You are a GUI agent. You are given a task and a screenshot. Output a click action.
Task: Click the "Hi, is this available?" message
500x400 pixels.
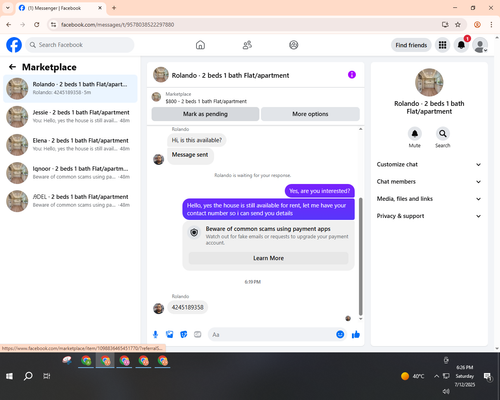(x=197, y=140)
